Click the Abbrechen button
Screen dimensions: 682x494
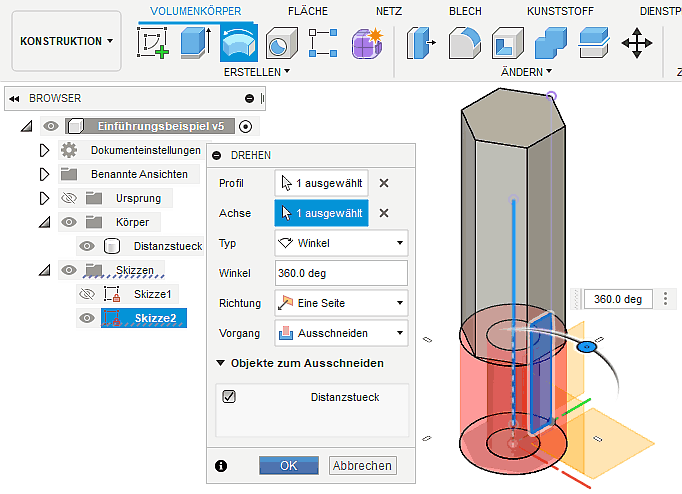click(x=363, y=466)
